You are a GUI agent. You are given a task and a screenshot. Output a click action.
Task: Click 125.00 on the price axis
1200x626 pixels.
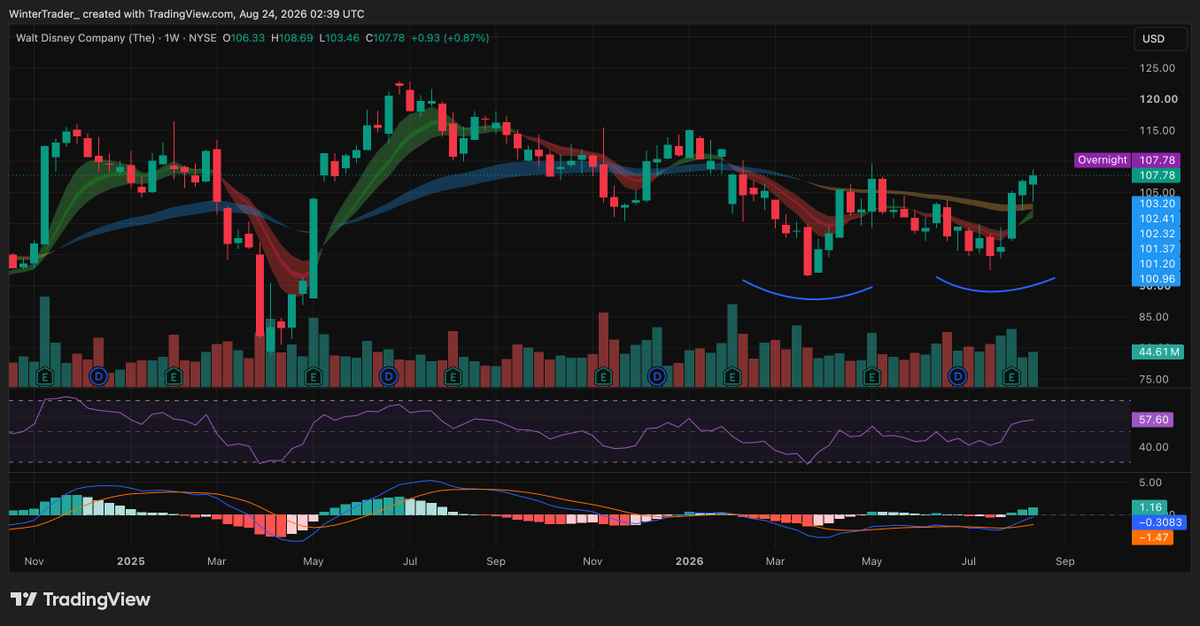(x=1155, y=68)
